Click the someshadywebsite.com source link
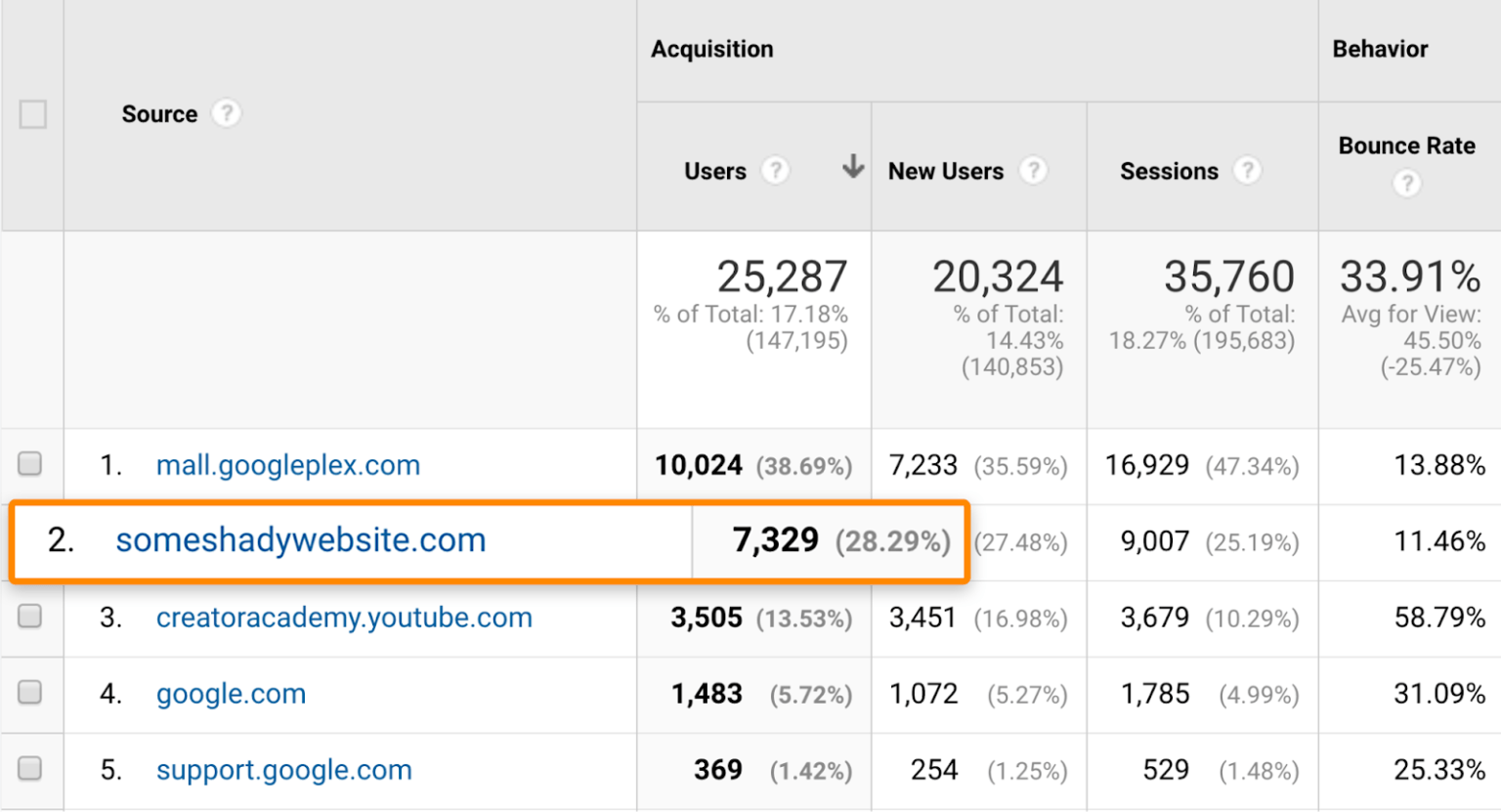The image size is (1501, 812). pyautogui.click(x=300, y=540)
